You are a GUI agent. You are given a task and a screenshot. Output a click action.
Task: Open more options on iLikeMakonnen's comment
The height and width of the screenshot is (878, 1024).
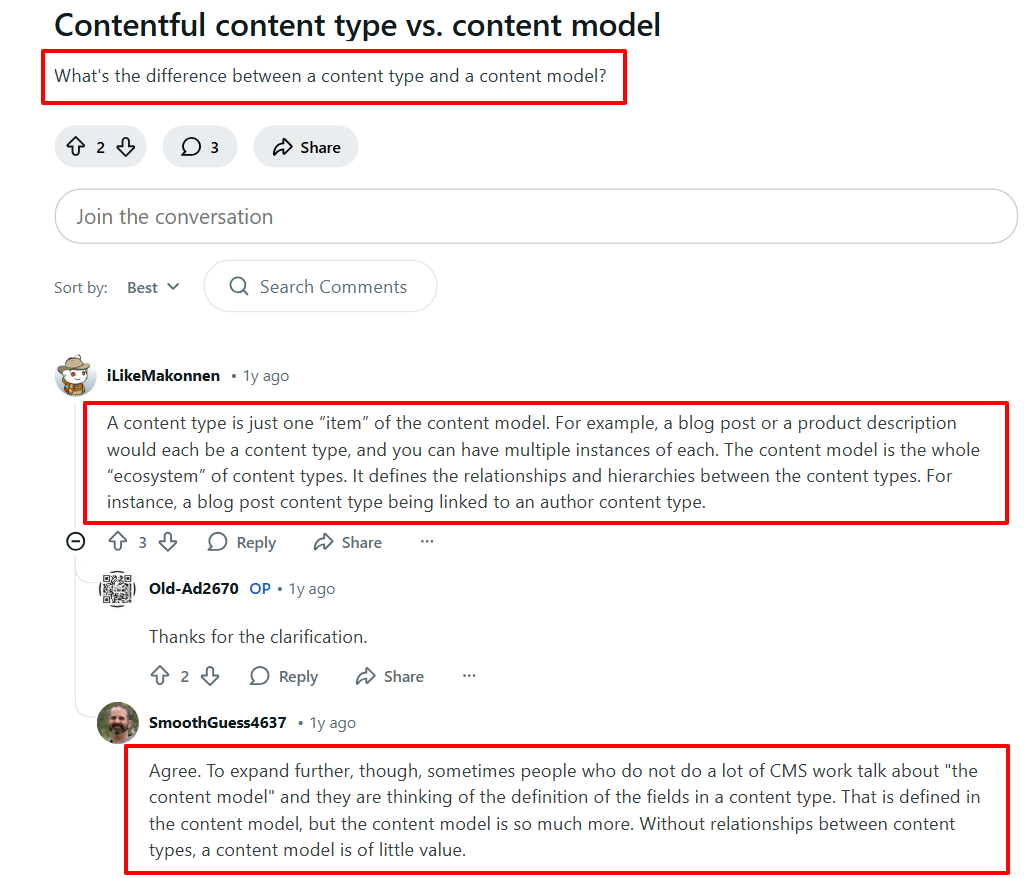pos(427,541)
